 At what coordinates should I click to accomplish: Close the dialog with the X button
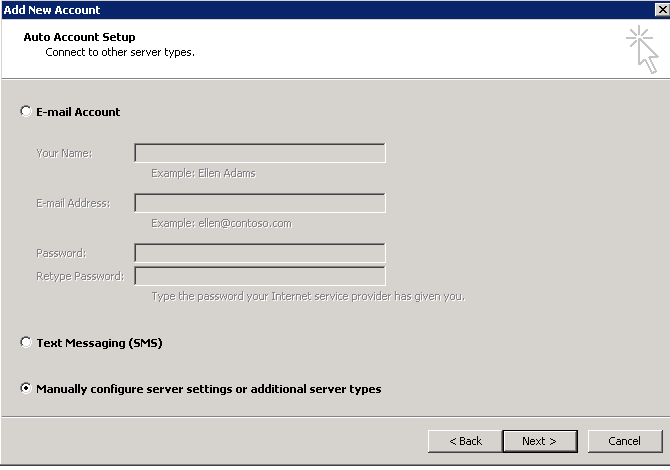coord(660,9)
